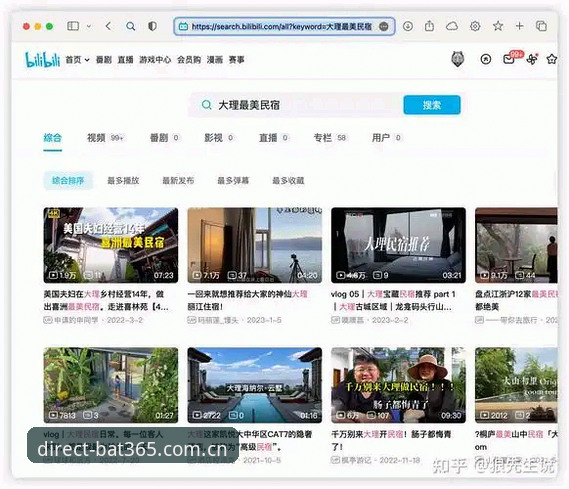Expand the 首页 dropdown arrow
This screenshot has height=489, width=569.
(87, 60)
